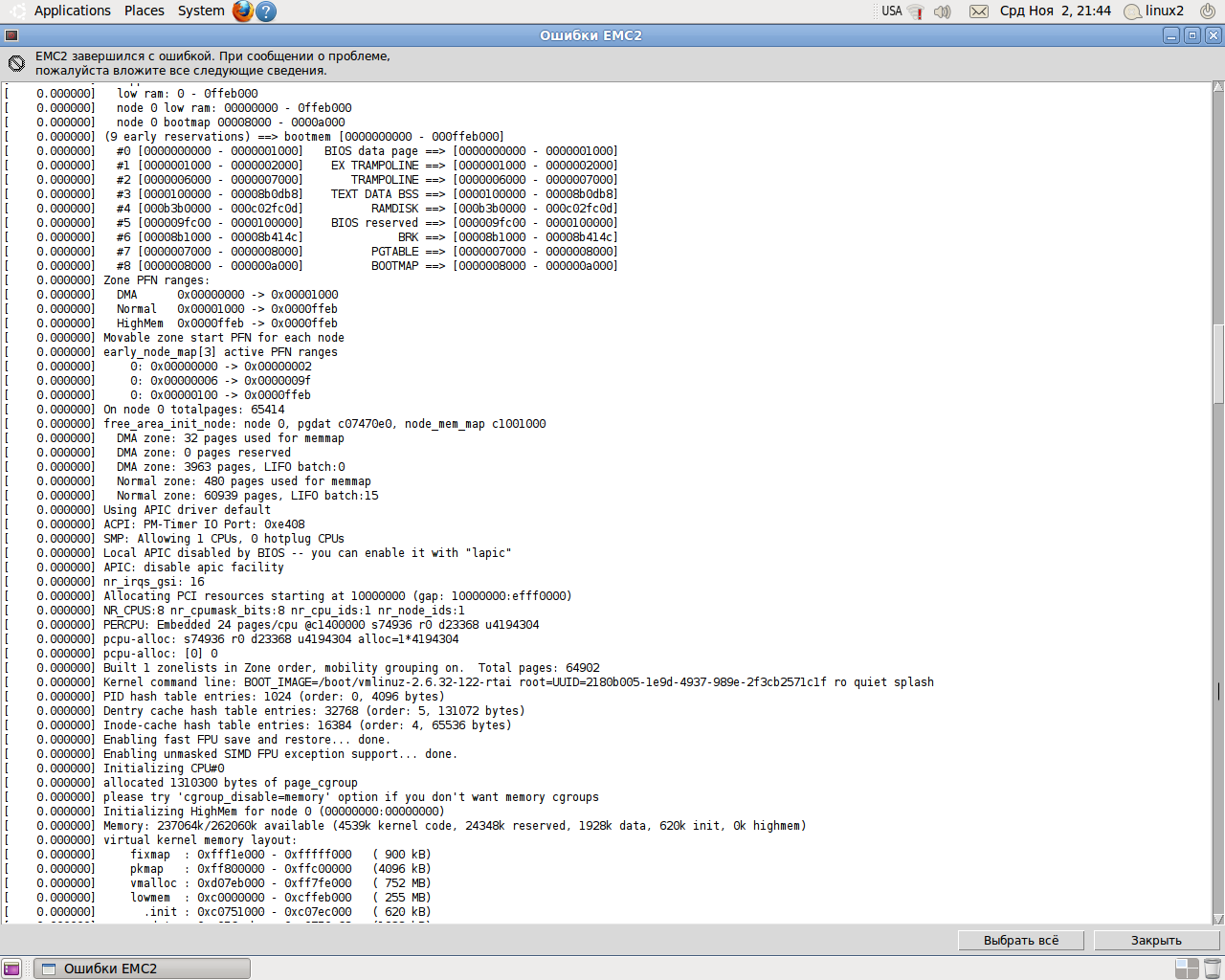The image size is (1225, 980).
Task: Maximize the Ошибки EMC2 window
Action: pyautogui.click(x=1192, y=35)
